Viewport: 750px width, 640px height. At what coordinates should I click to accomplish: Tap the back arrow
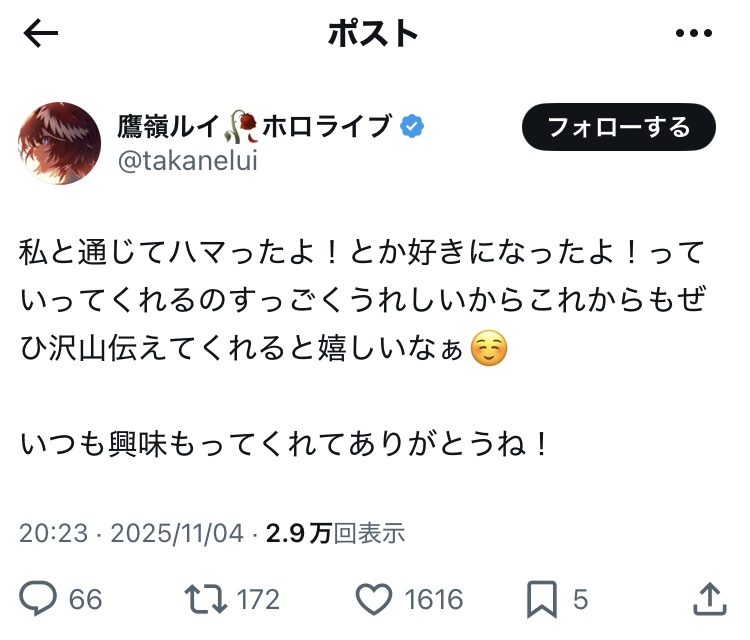pyautogui.click(x=41, y=34)
